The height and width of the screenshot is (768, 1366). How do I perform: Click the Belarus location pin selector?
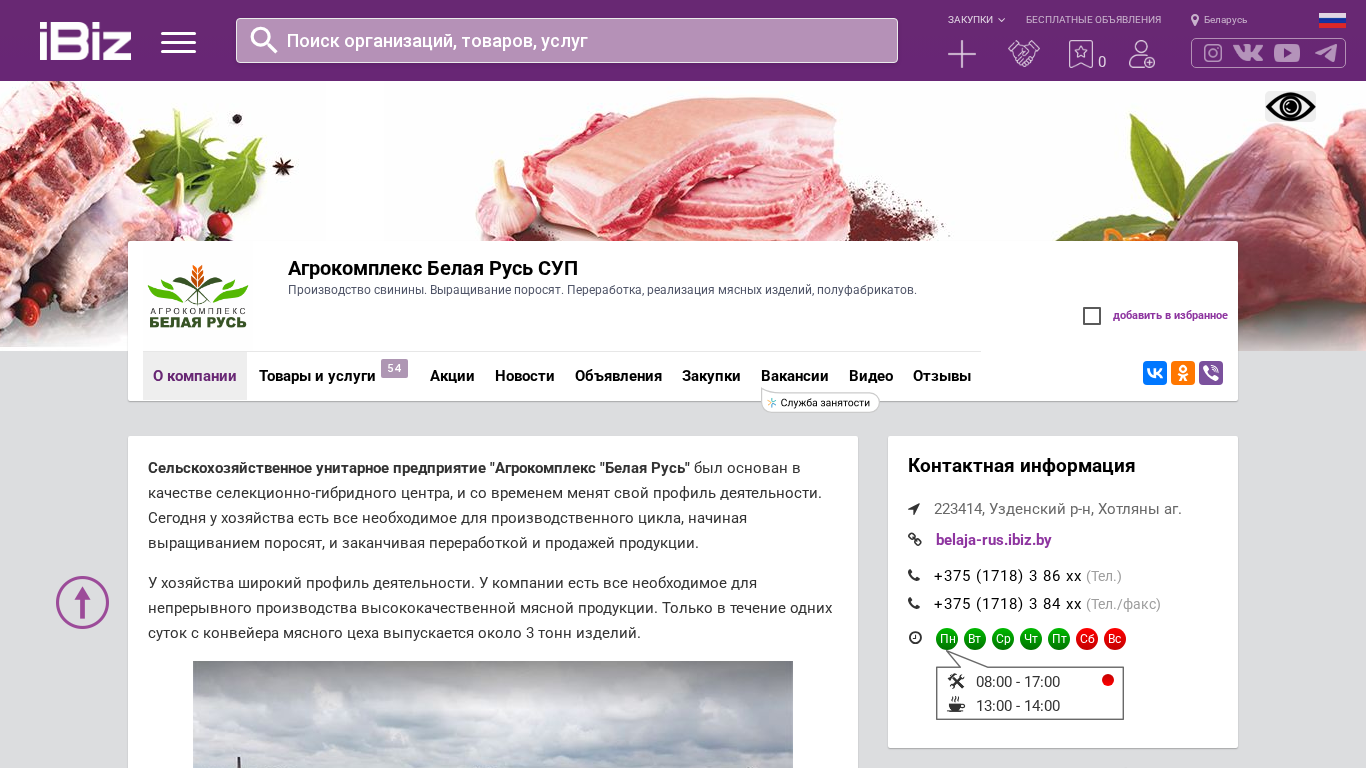[x=1219, y=20]
